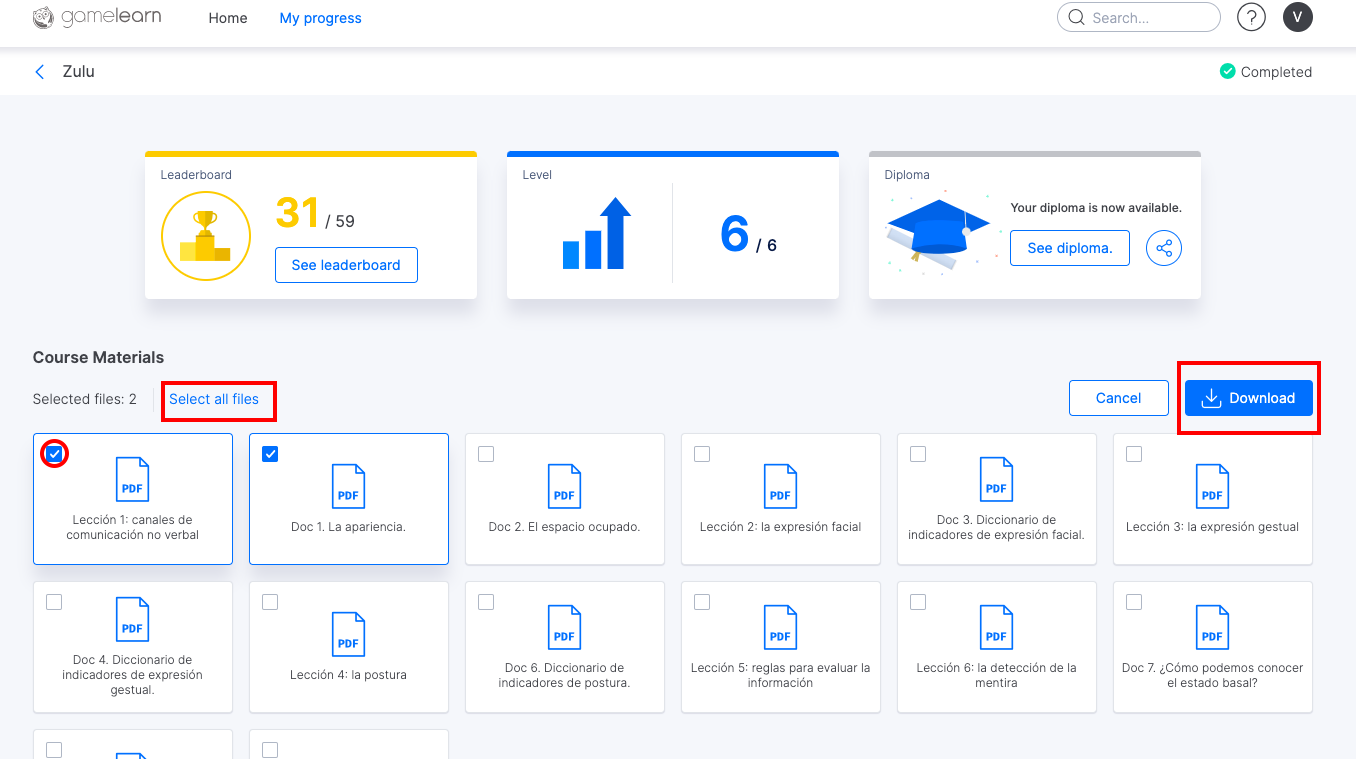Click the PDF icon of Doc 2. El espacio ocupado
The image size is (1356, 759).
pos(564,486)
